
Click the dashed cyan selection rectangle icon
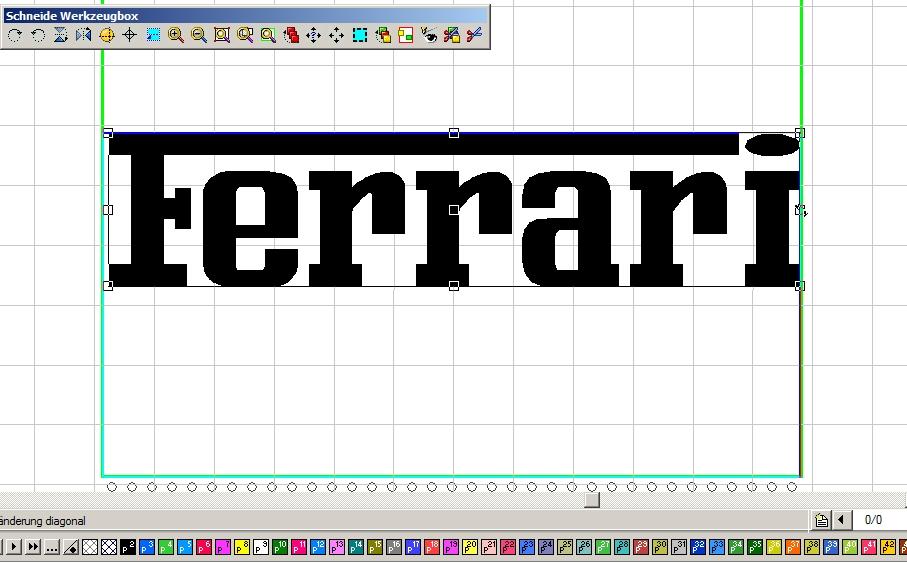pyautogui.click(x=360, y=36)
